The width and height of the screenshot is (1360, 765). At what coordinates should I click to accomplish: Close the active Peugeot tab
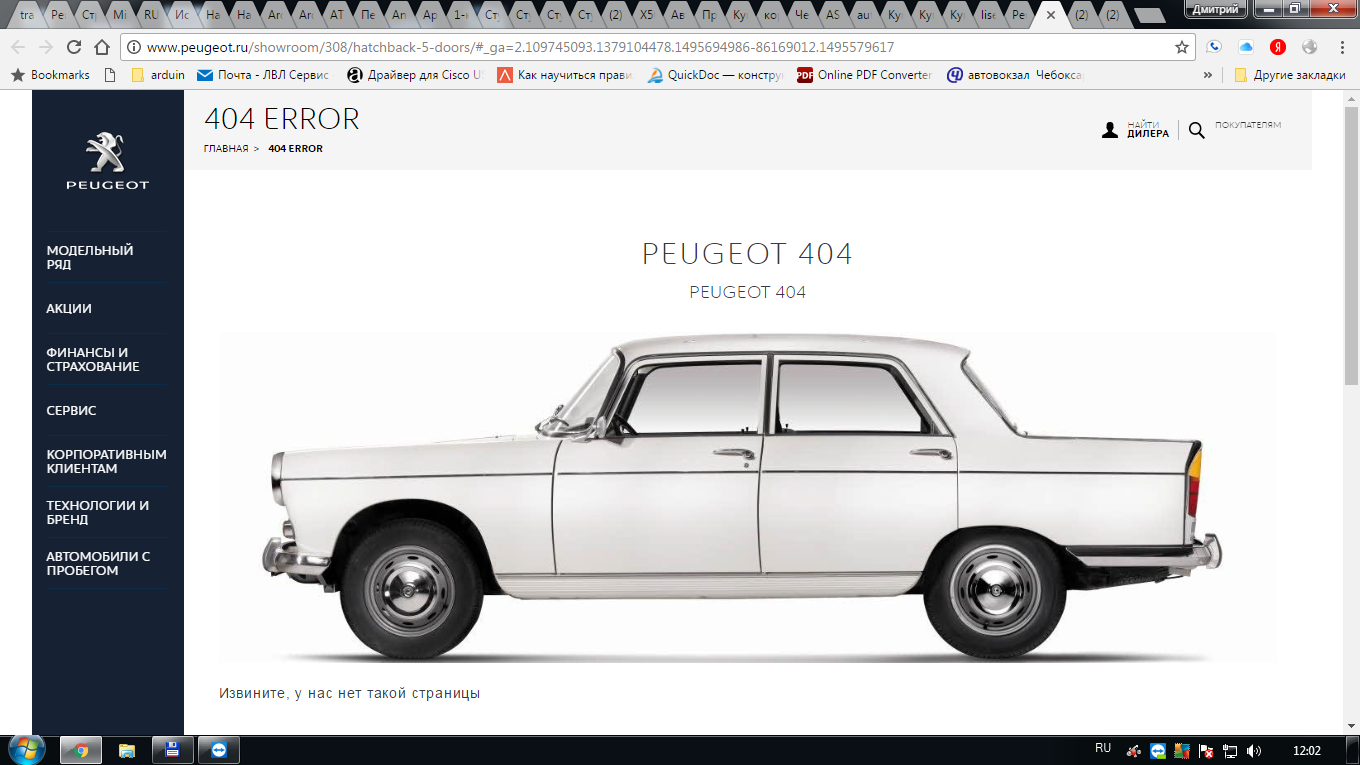click(1051, 15)
